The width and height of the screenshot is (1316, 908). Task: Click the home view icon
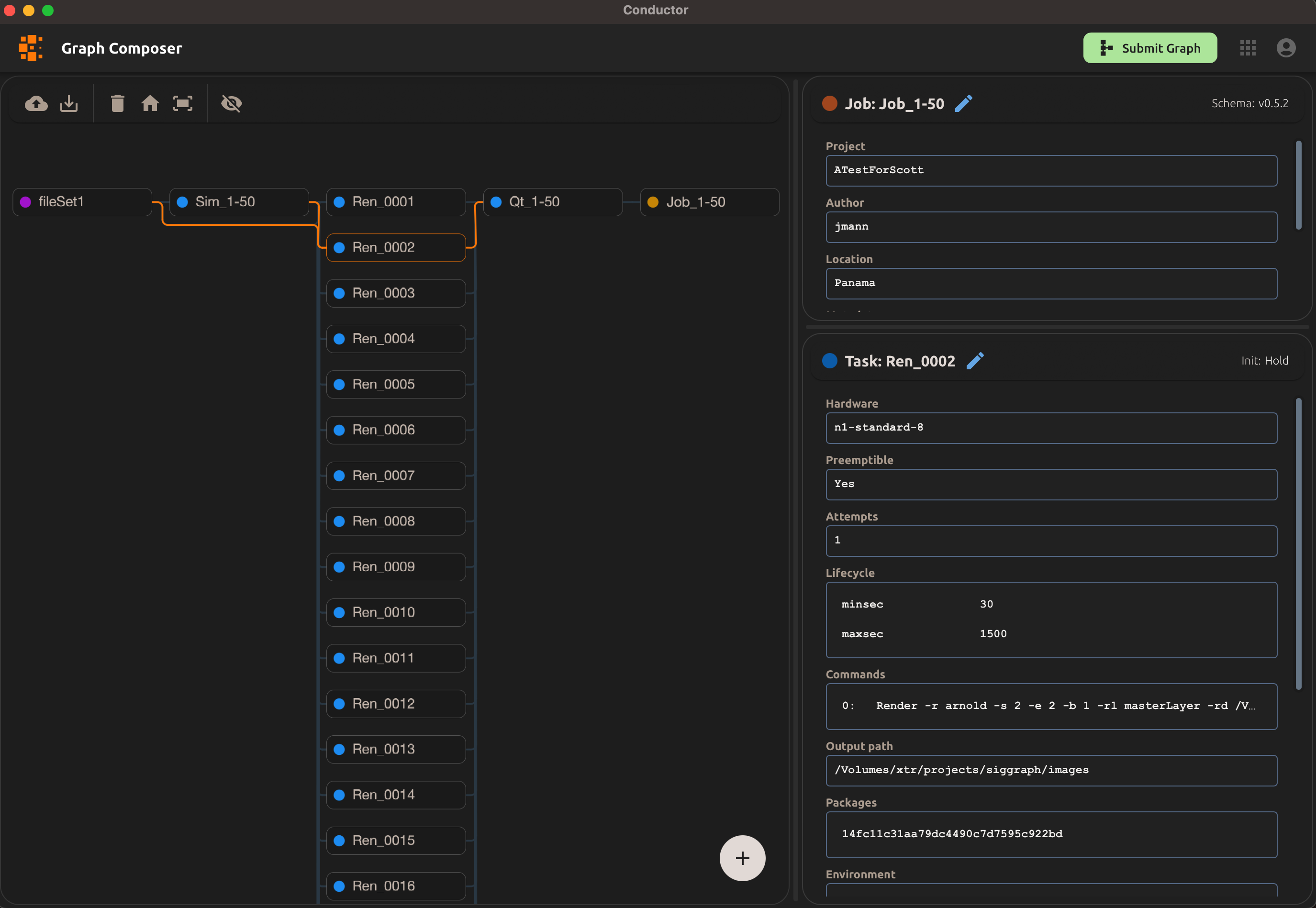click(150, 103)
